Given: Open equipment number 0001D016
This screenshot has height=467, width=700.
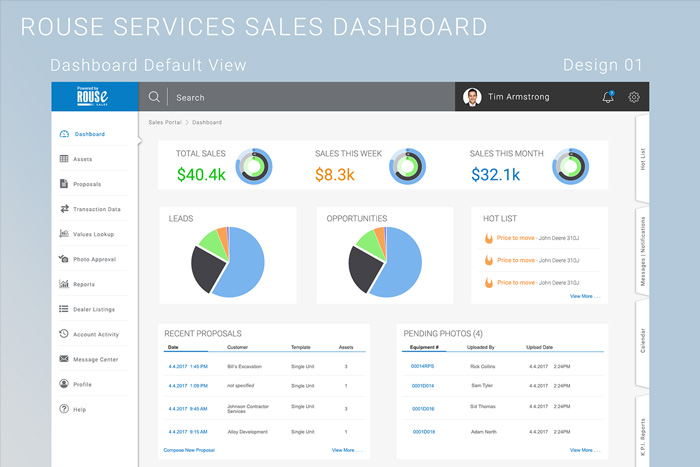Looking at the screenshot, I should pyautogui.click(x=423, y=409).
